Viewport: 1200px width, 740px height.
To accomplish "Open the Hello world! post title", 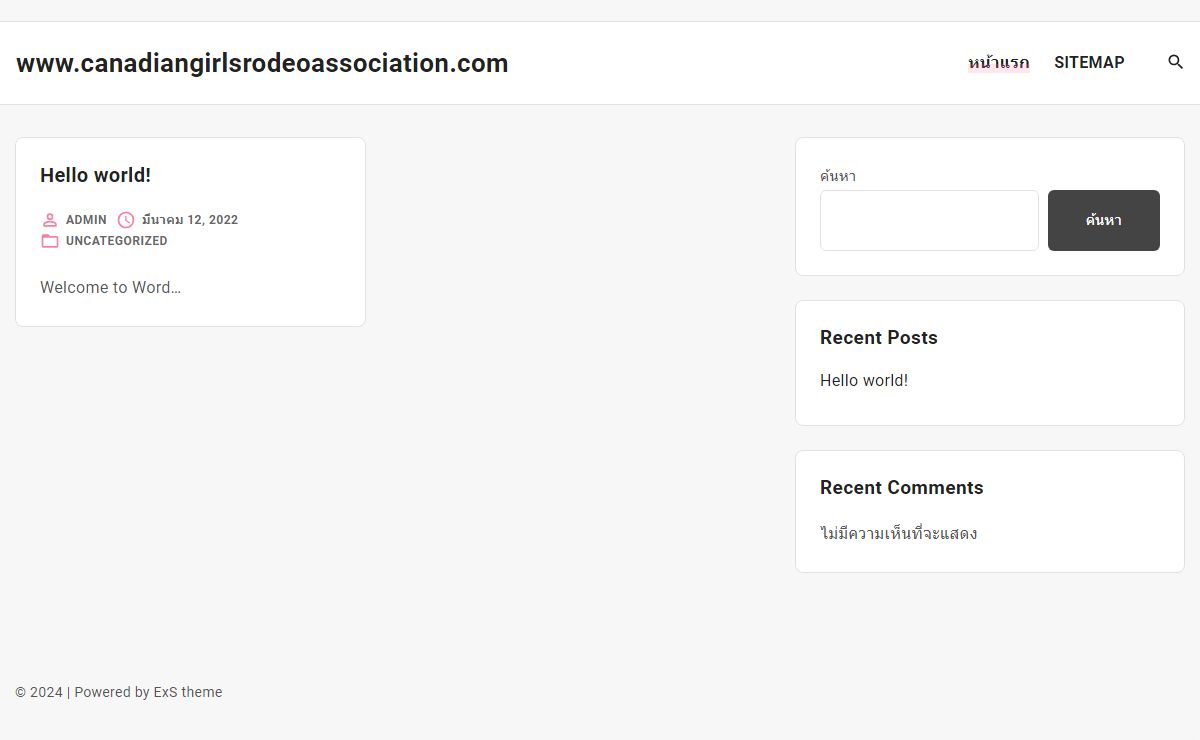I will click(95, 175).
